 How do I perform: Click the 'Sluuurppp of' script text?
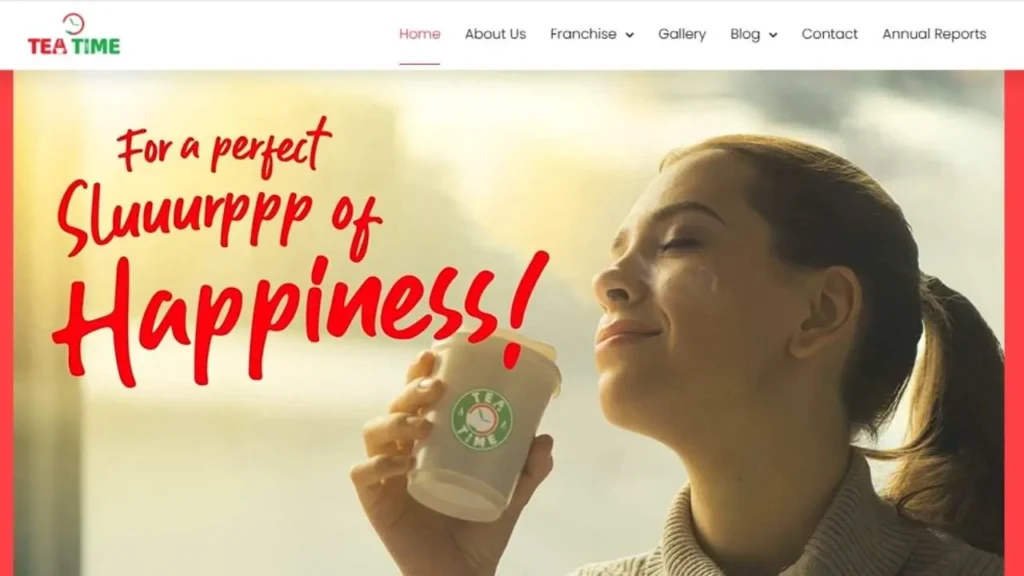pos(219,219)
